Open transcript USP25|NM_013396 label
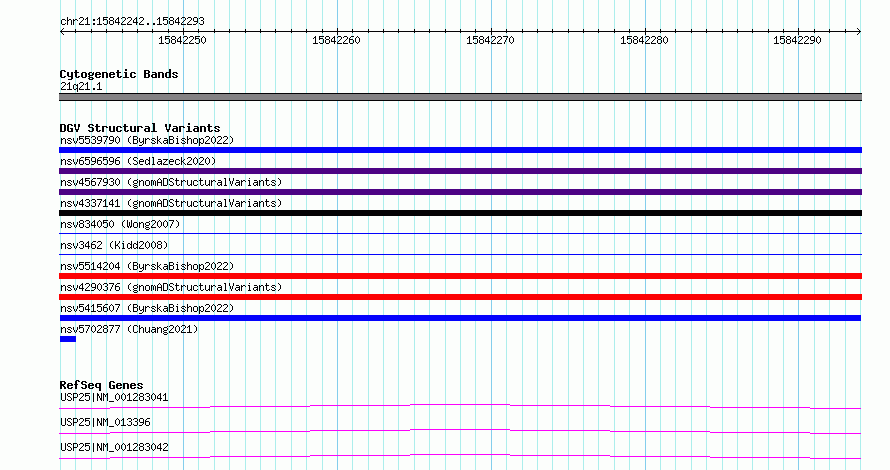890x470 pixels. [105, 422]
